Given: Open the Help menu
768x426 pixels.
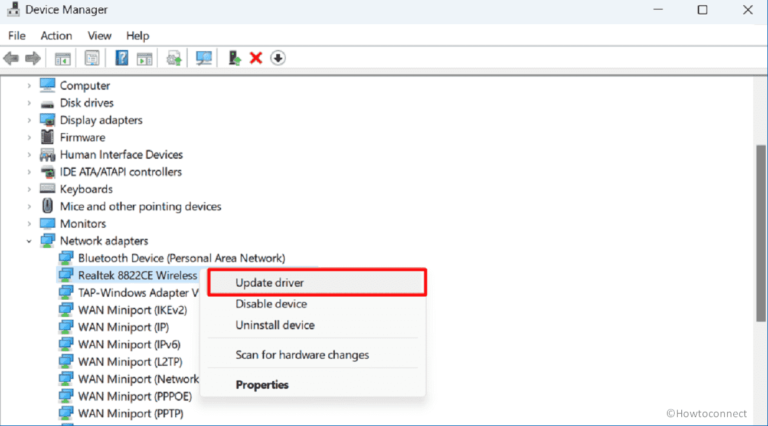Looking at the screenshot, I should pos(138,36).
